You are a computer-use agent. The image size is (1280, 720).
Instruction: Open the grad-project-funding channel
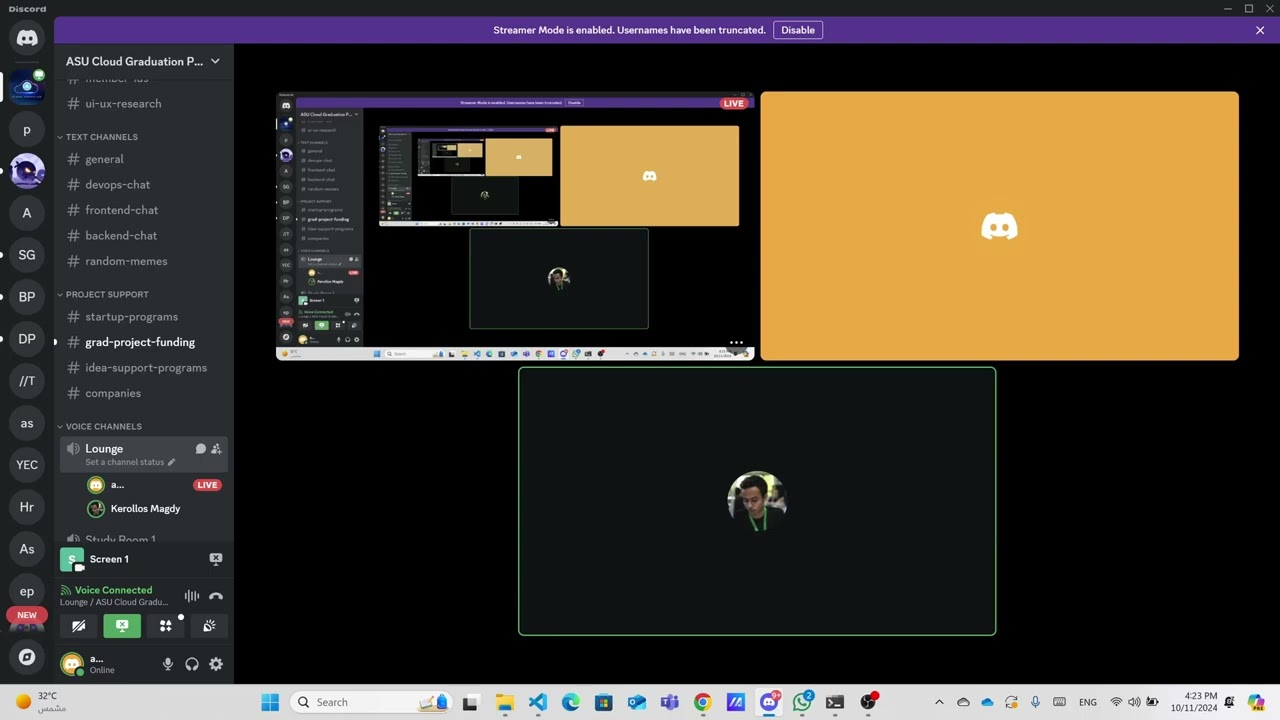click(144, 342)
